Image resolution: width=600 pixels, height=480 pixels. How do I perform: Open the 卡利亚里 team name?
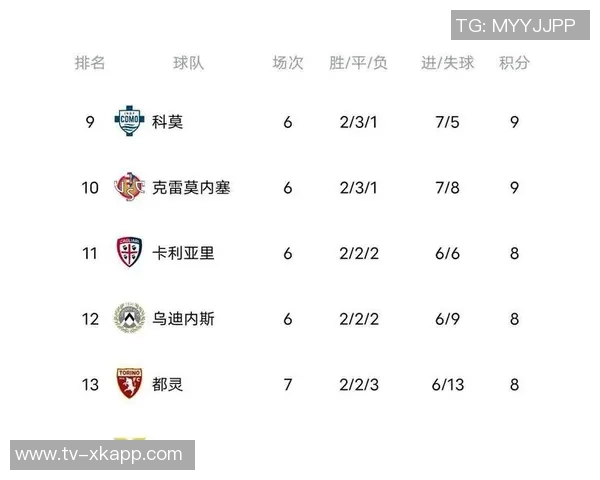(x=183, y=254)
